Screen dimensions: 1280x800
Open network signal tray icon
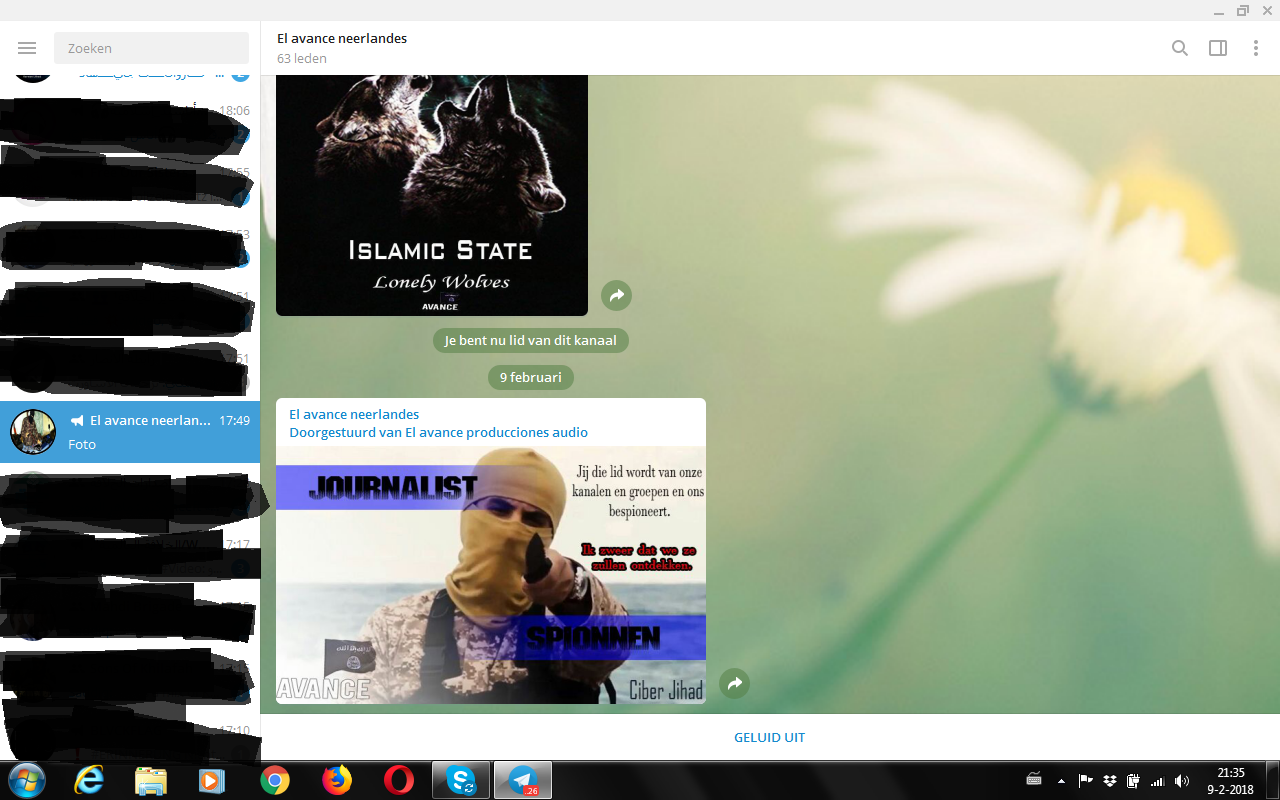click(1158, 781)
